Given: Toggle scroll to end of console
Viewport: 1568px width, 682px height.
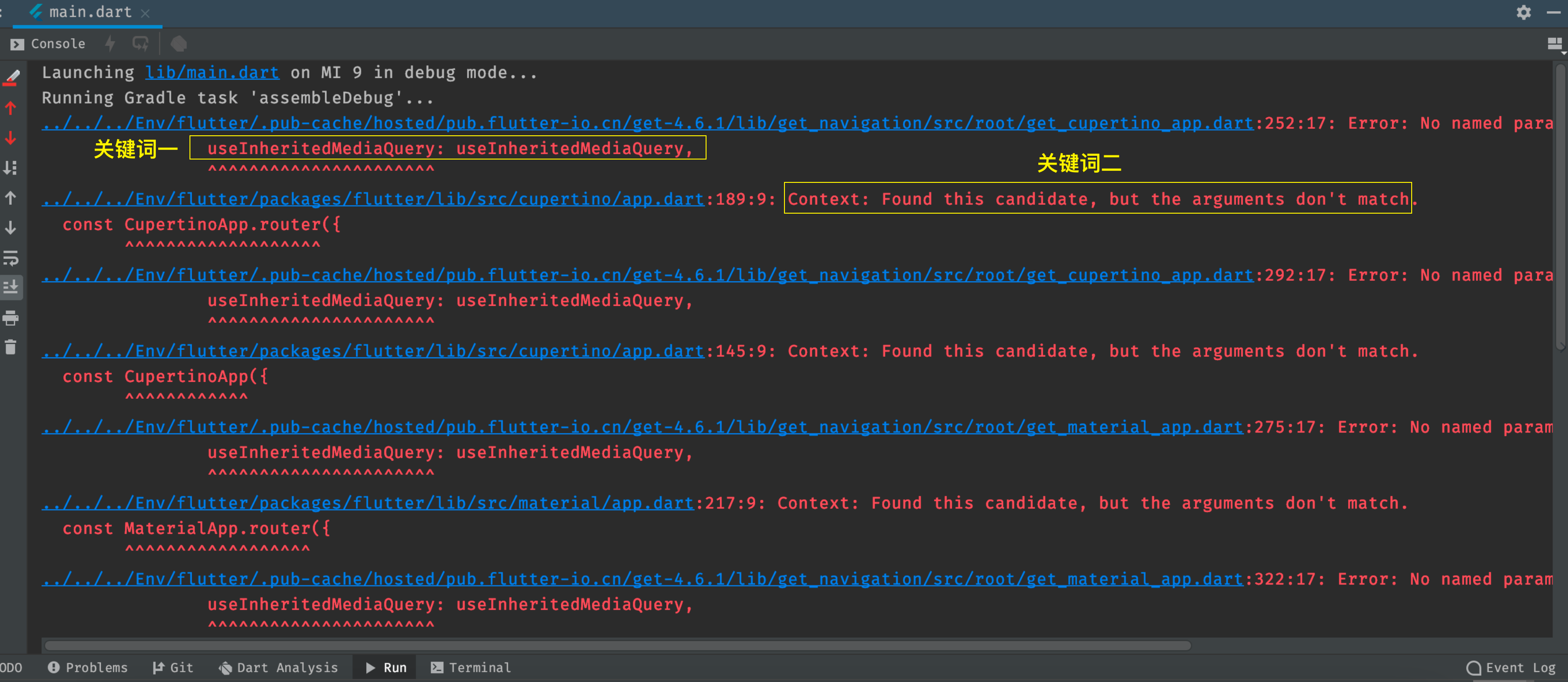Looking at the screenshot, I should pos(11,287).
